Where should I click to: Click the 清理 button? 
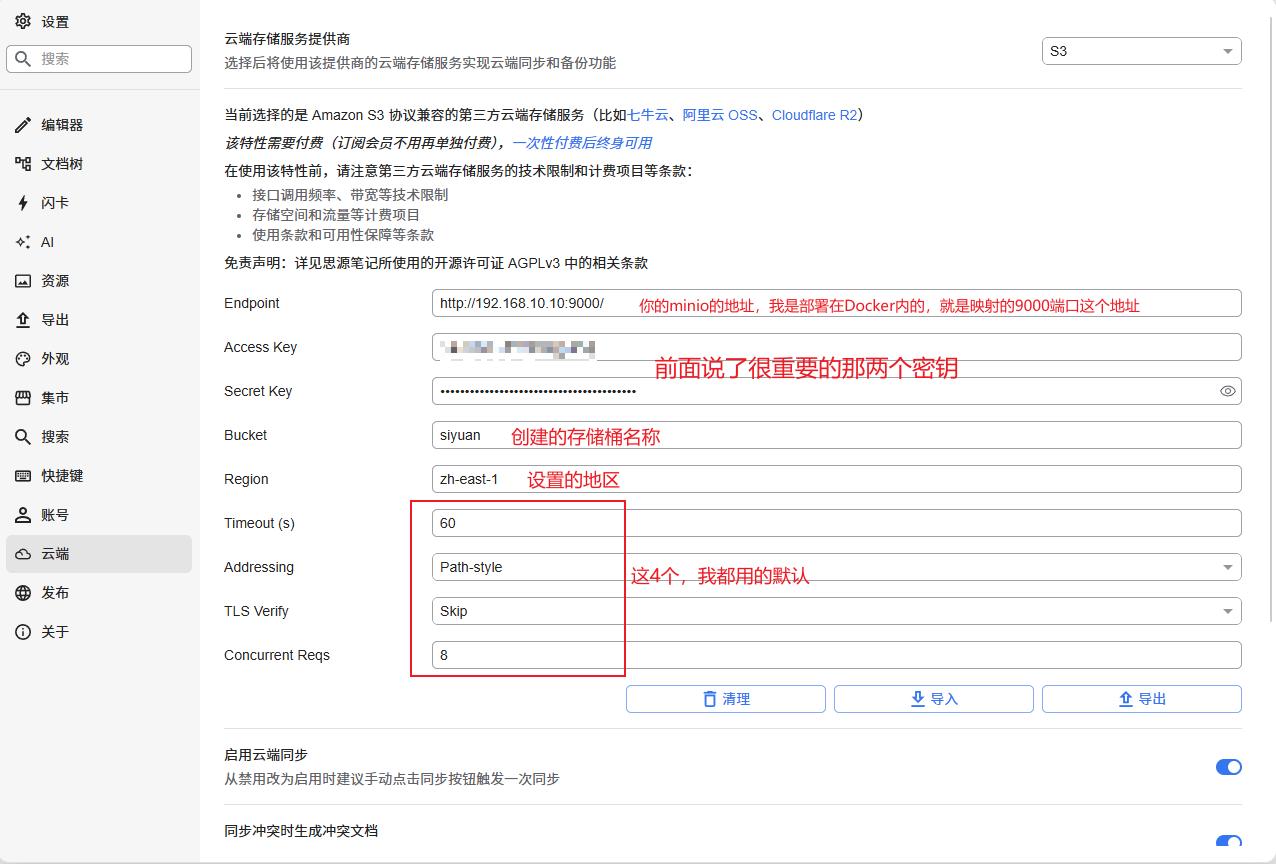(x=726, y=699)
